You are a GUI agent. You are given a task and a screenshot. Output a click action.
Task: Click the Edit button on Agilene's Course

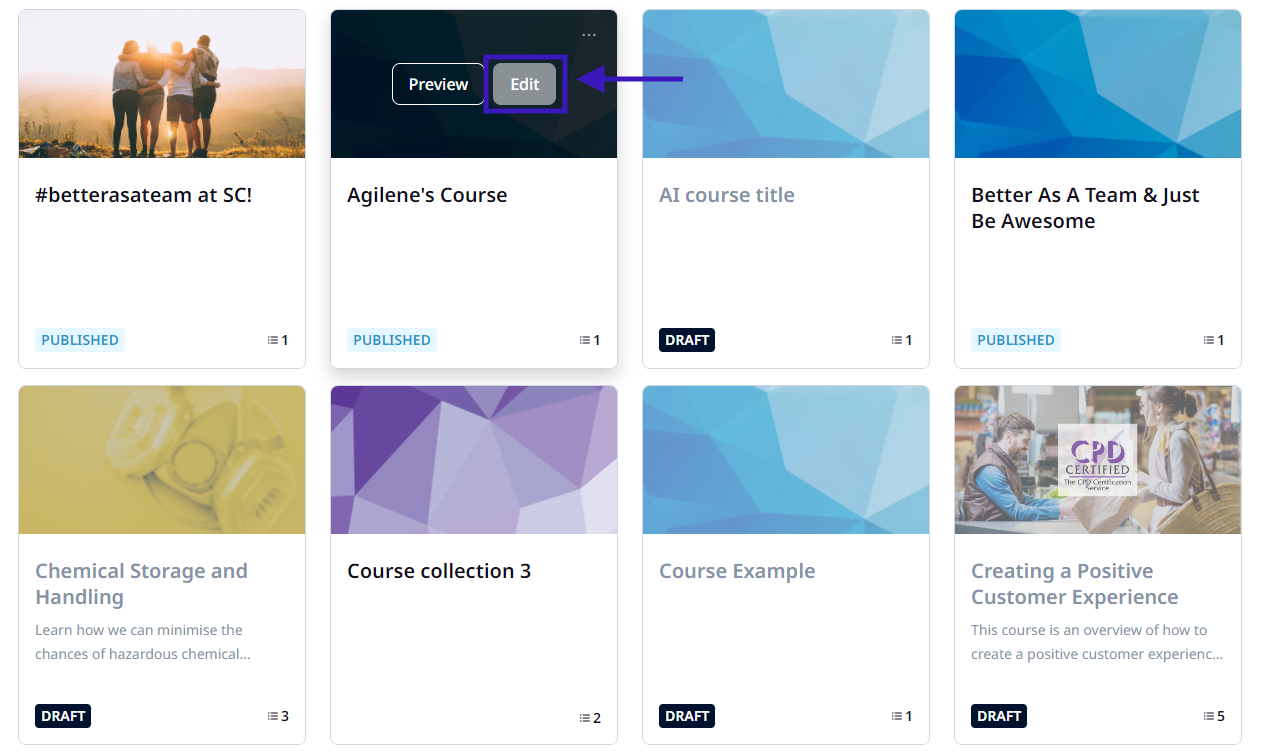click(524, 84)
